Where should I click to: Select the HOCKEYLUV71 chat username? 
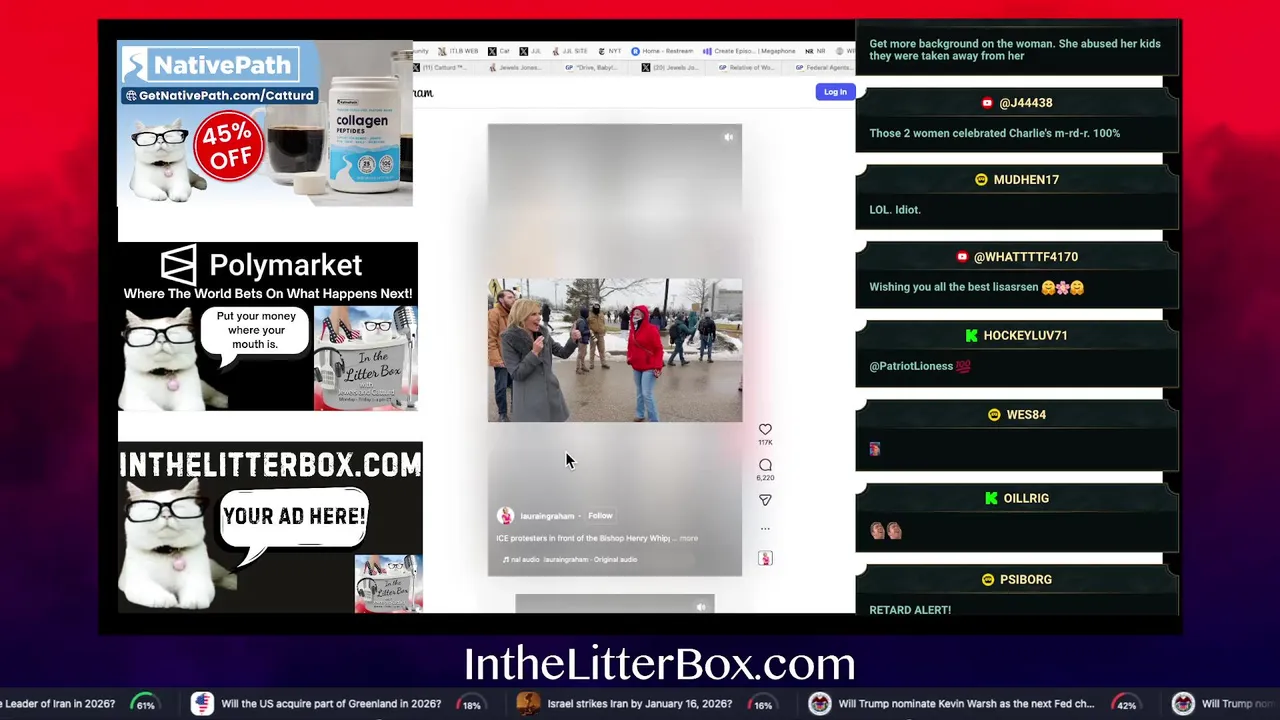pos(1025,336)
